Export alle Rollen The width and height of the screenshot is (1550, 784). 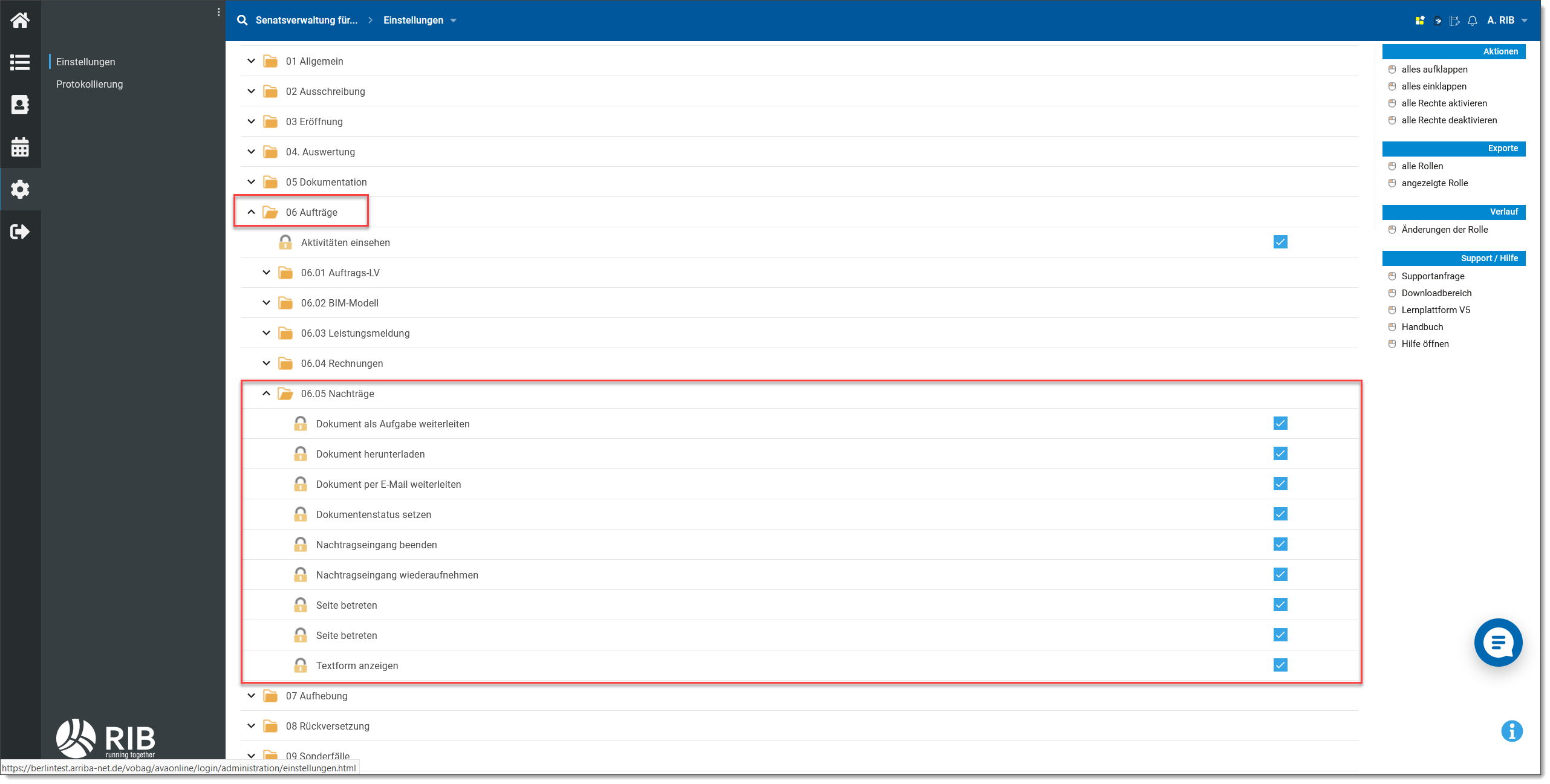click(x=1422, y=166)
